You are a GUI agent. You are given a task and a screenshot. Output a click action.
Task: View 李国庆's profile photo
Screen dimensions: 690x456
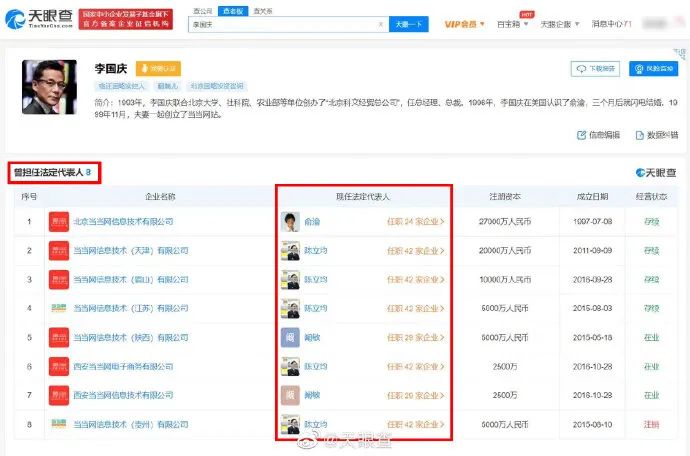[49, 87]
